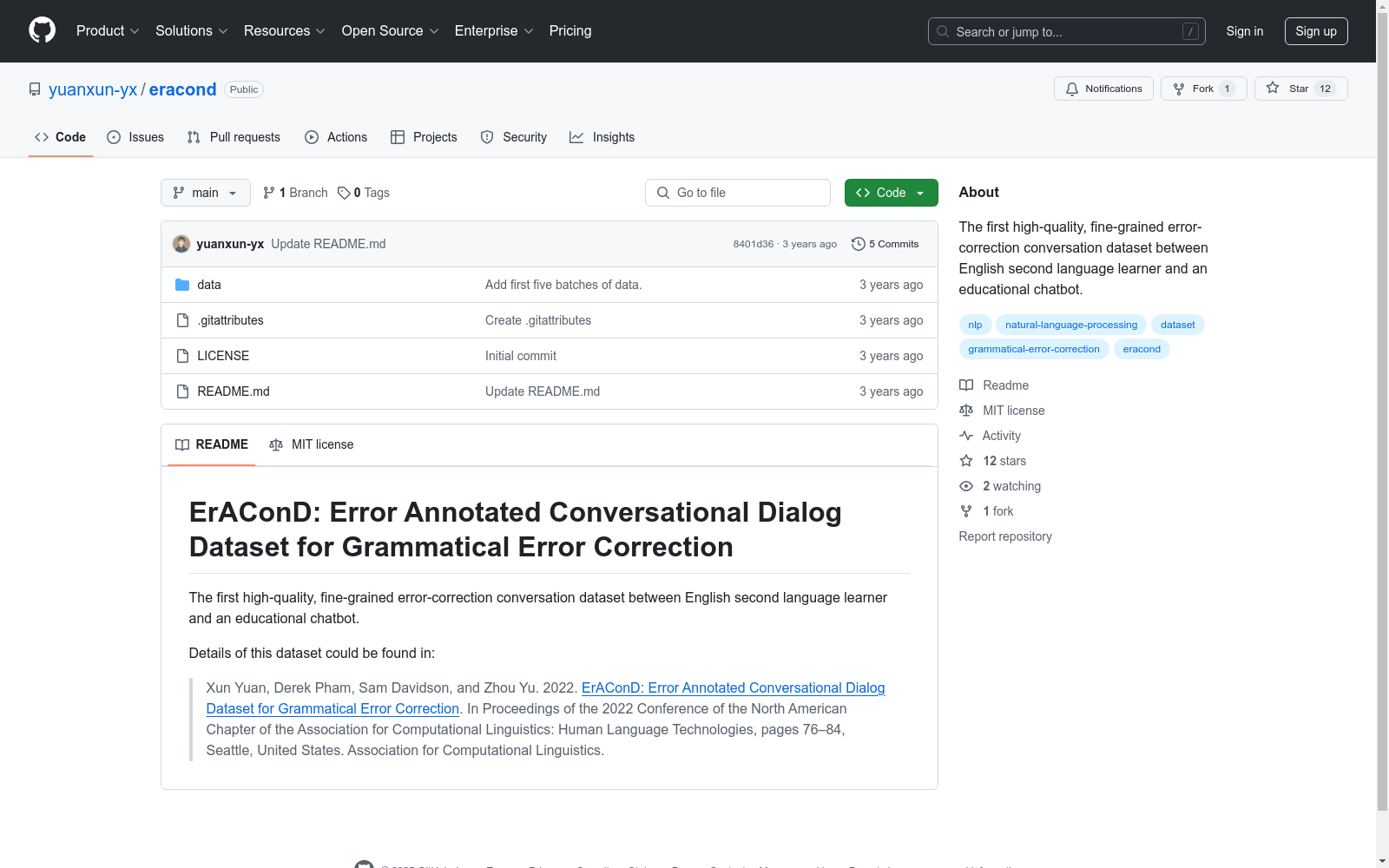Click the Notifications button

(1103, 89)
